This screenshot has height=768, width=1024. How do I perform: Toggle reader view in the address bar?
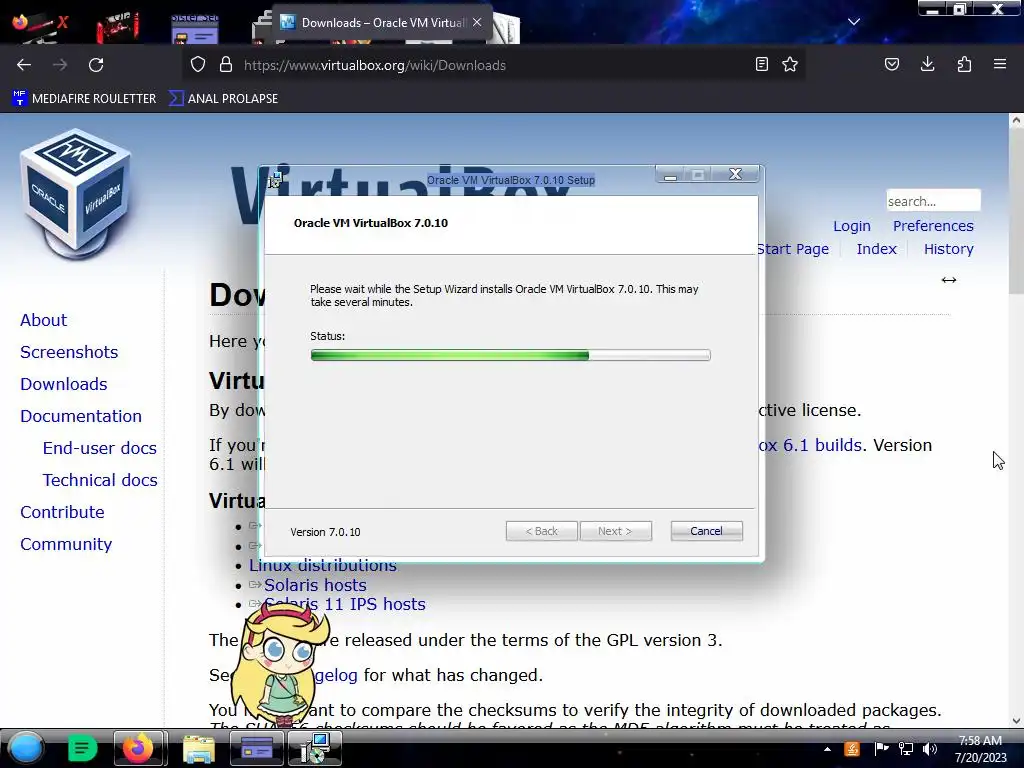(x=761, y=65)
